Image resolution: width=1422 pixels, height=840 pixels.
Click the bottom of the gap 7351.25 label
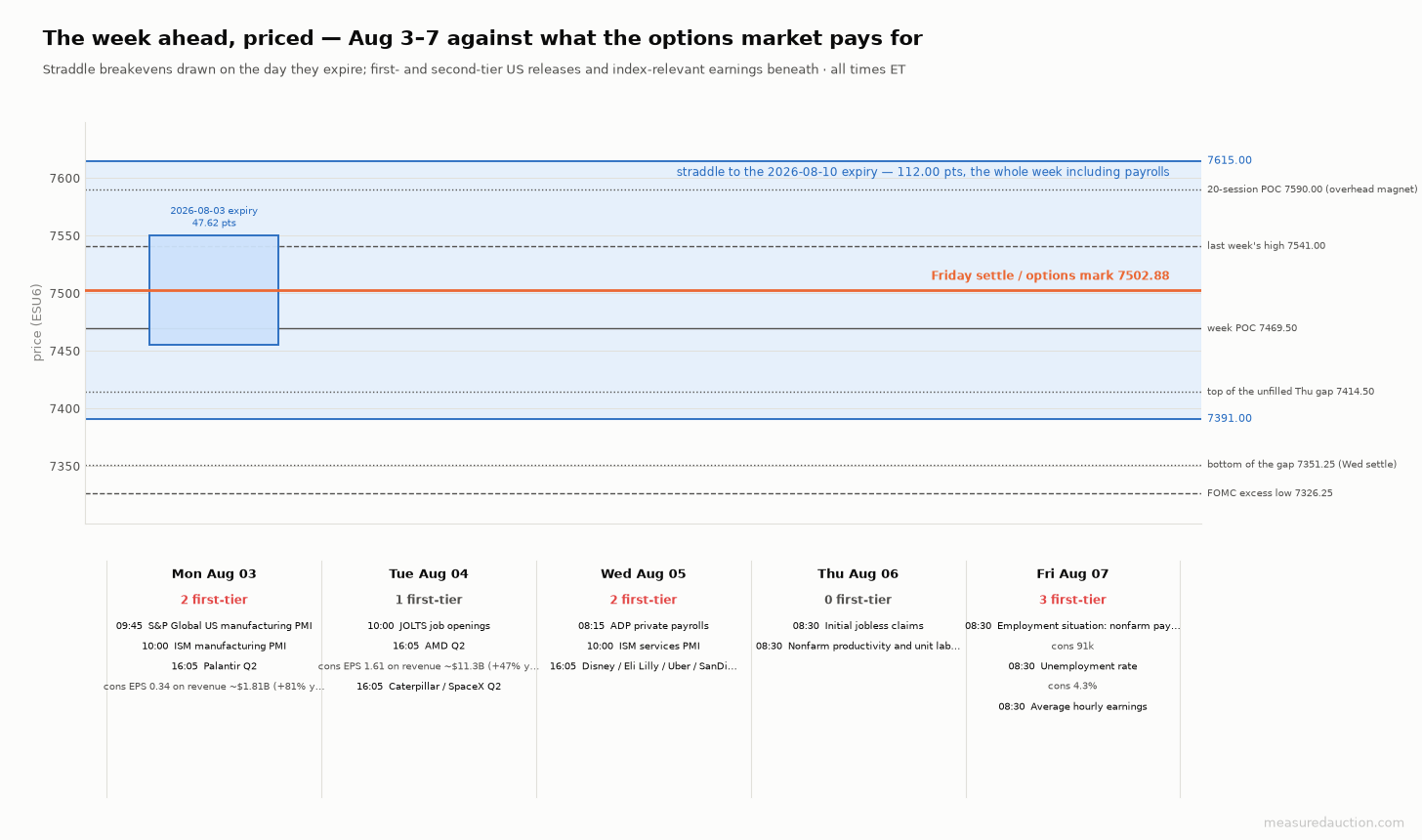[x=1302, y=465]
